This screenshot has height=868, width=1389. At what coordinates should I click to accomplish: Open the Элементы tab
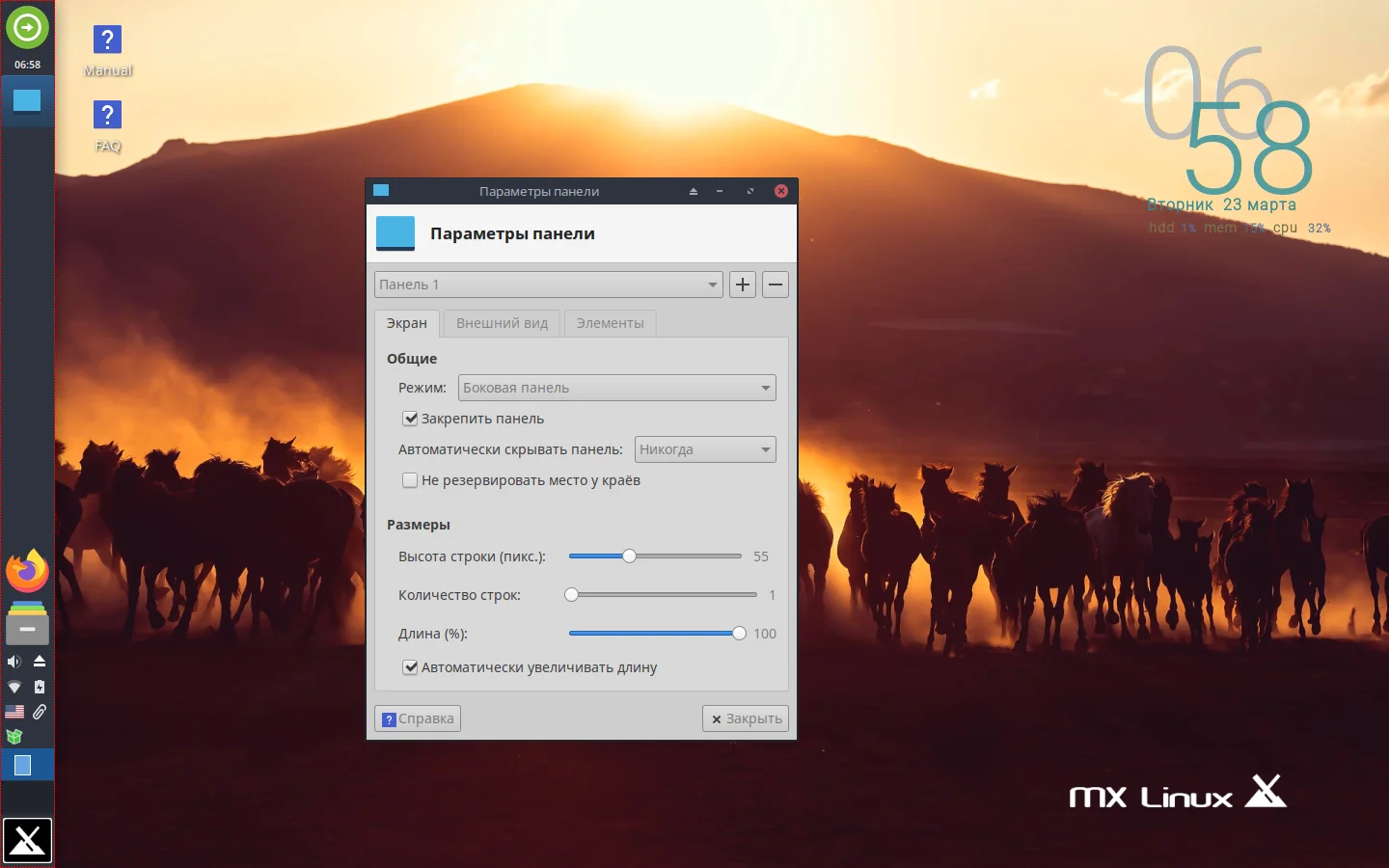[x=610, y=323]
